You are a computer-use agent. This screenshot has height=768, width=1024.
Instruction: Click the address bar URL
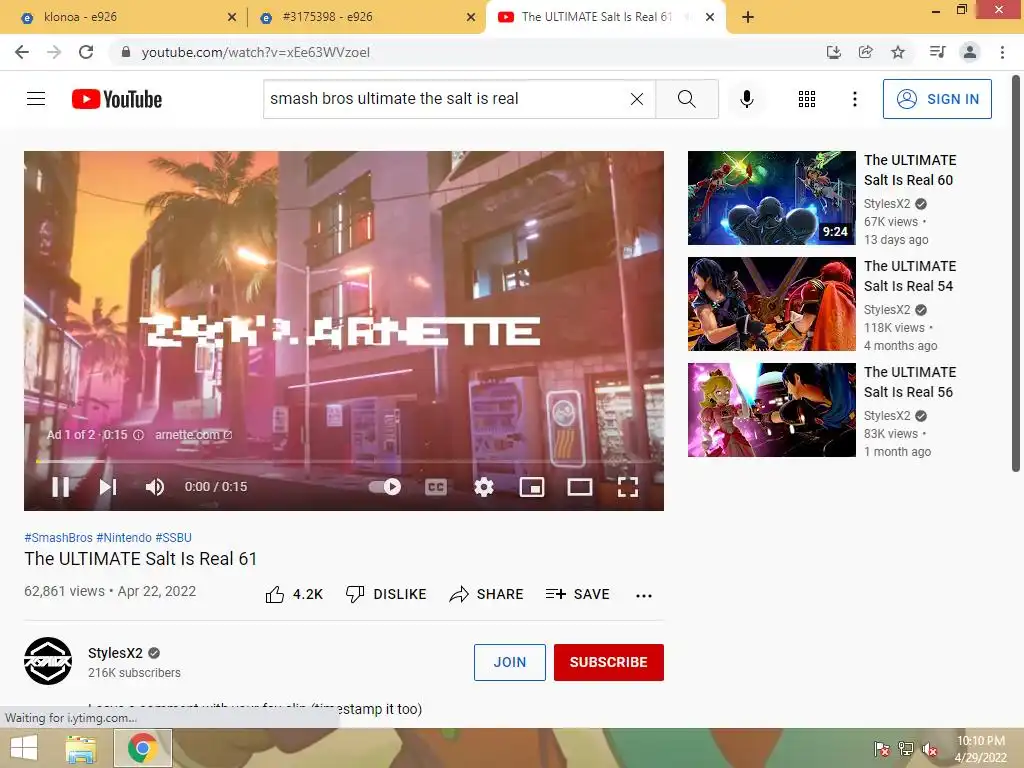pos(255,52)
